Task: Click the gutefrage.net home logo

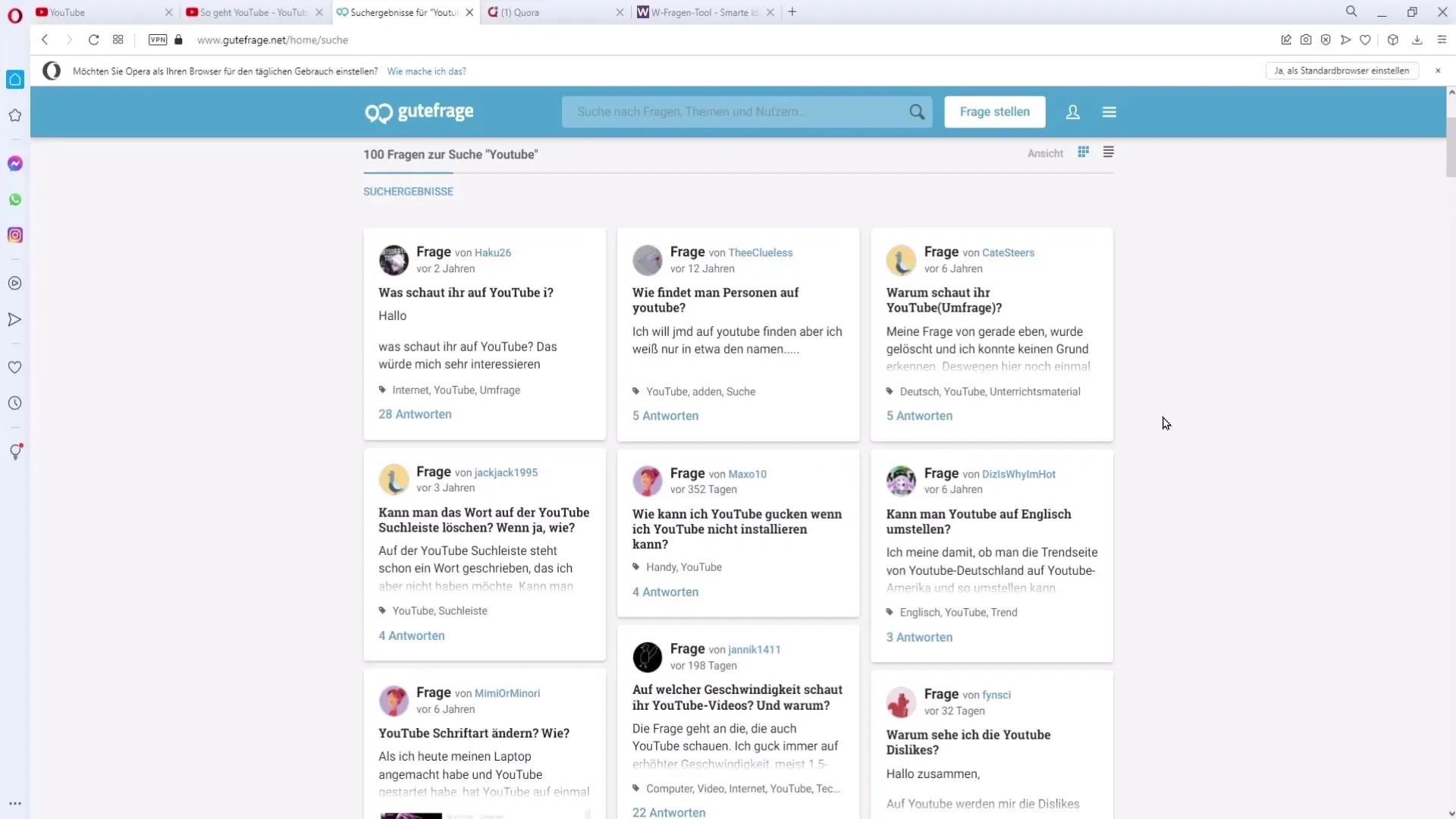Action: [x=419, y=111]
